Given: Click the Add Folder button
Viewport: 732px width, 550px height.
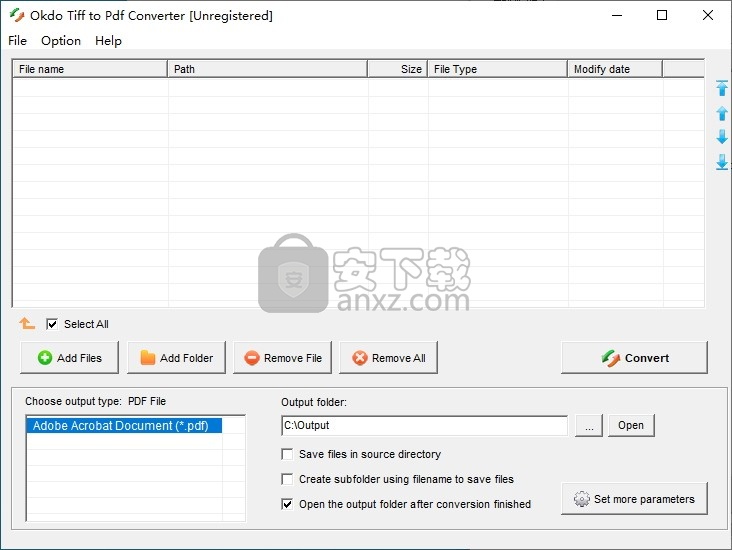Looking at the screenshot, I should coord(176,358).
